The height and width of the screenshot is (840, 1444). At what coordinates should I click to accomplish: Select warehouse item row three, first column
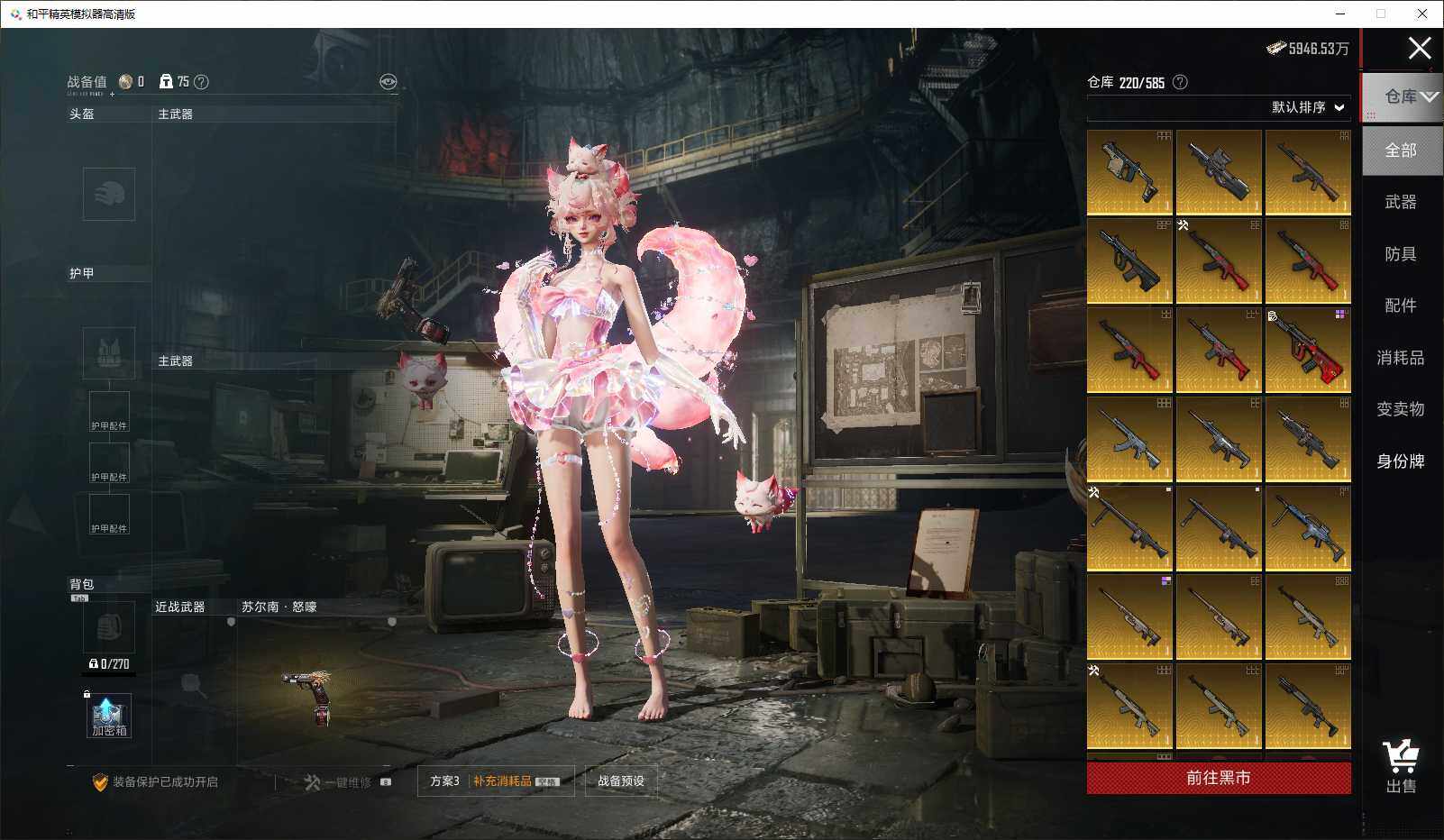(x=1129, y=351)
